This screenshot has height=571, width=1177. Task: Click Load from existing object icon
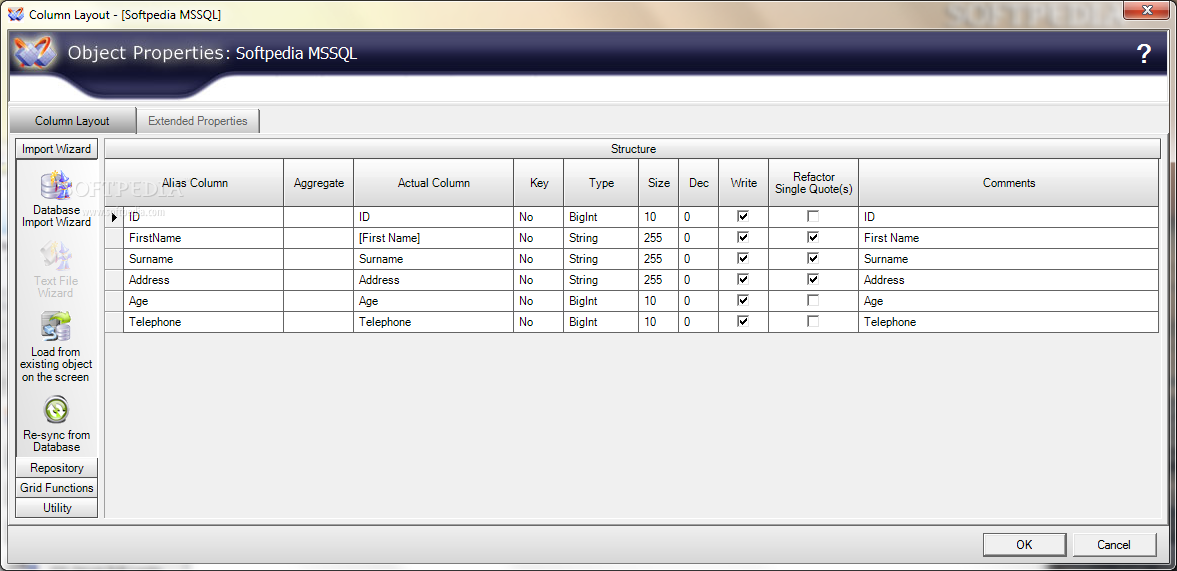click(x=56, y=327)
